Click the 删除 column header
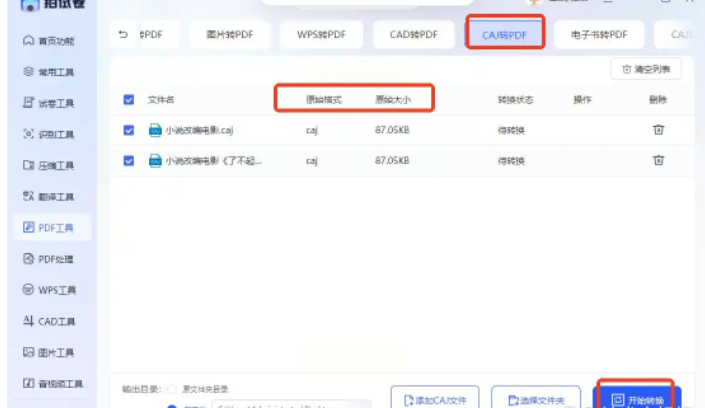This screenshot has height=408, width=705. point(658,99)
